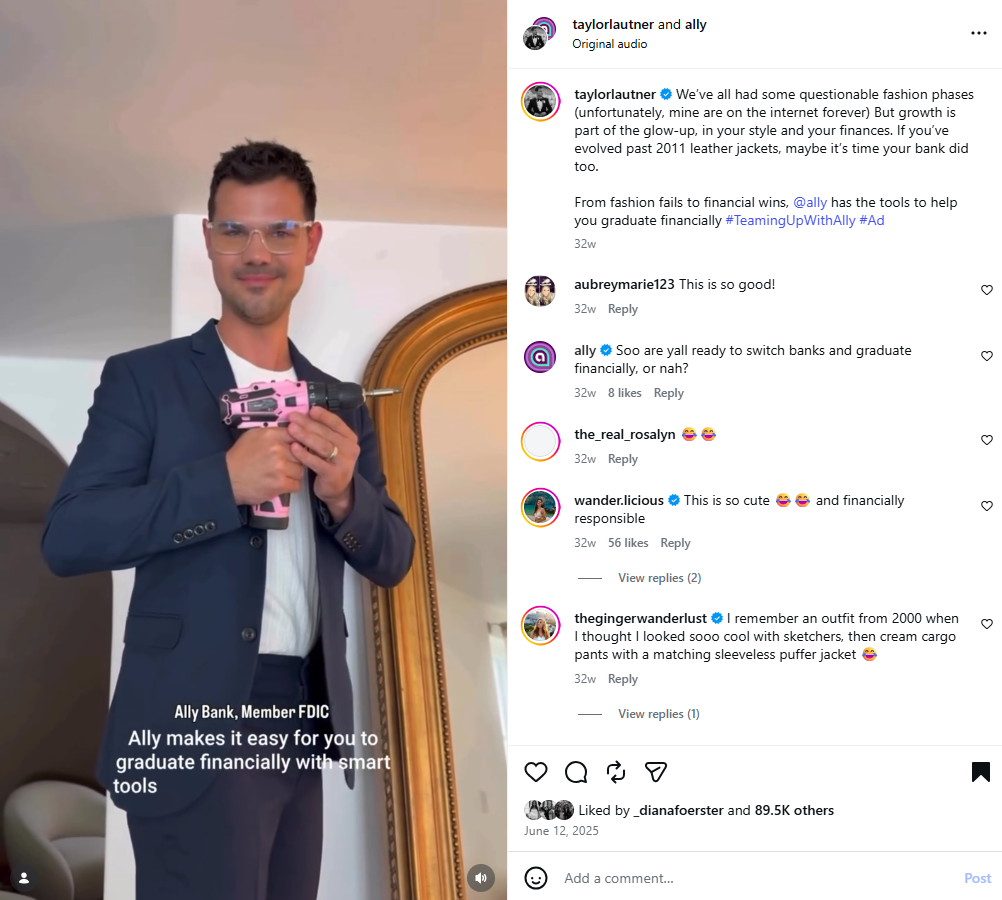Show tagged people icon on video

(x=24, y=878)
